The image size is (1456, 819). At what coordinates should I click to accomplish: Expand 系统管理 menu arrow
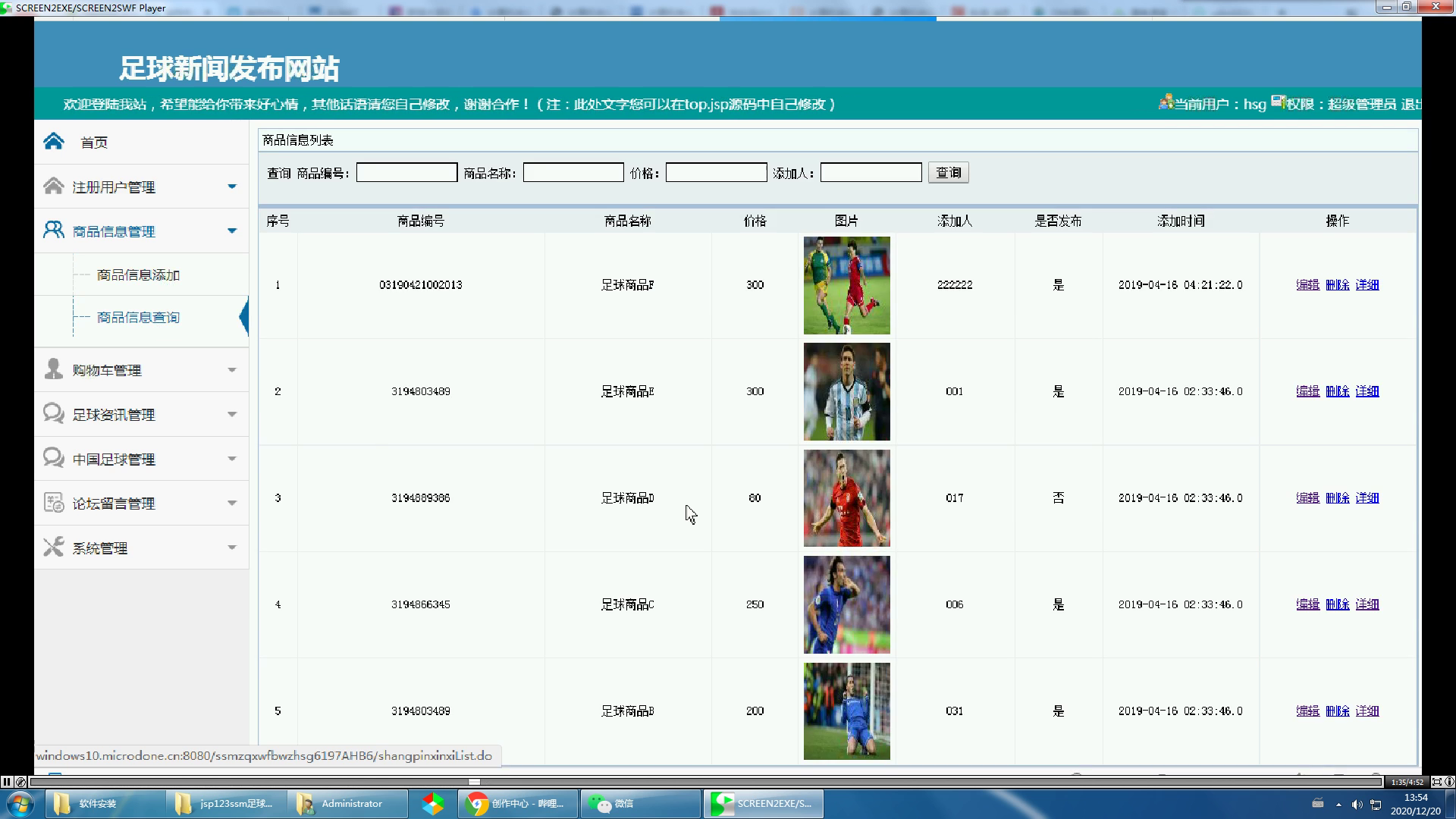(232, 548)
